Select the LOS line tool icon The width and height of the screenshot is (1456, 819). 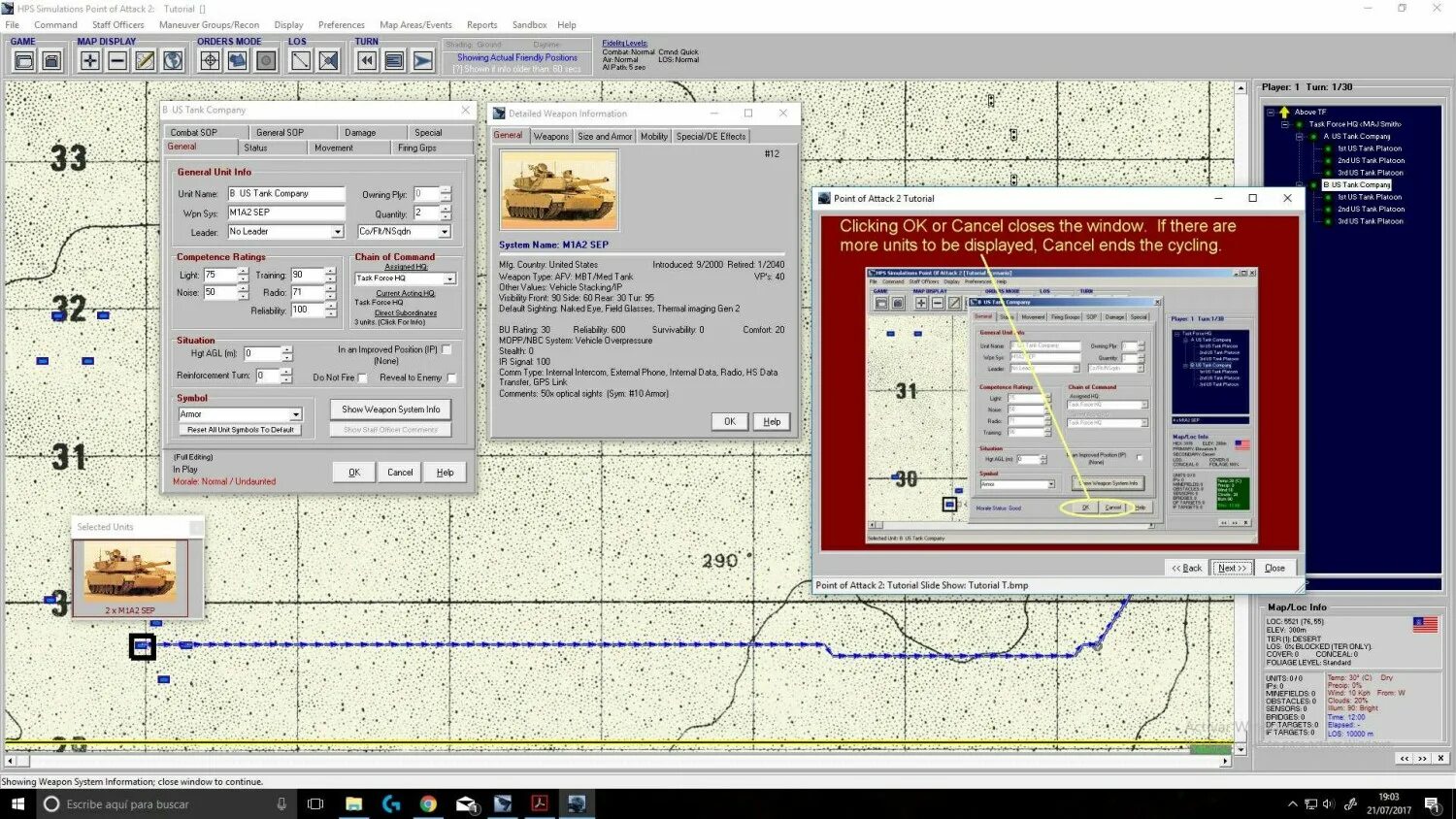(301, 61)
